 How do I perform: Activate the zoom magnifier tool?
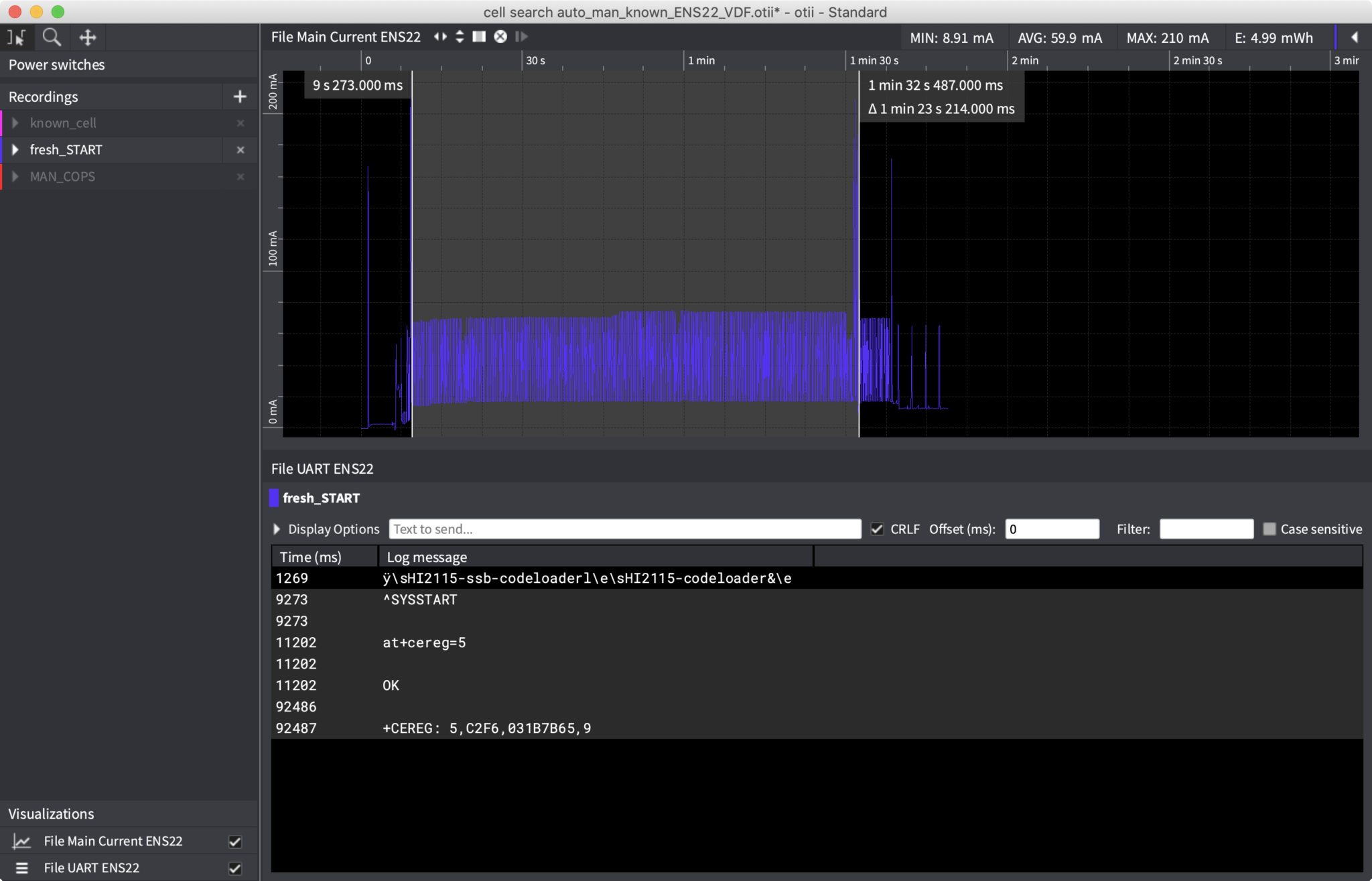pyautogui.click(x=52, y=38)
